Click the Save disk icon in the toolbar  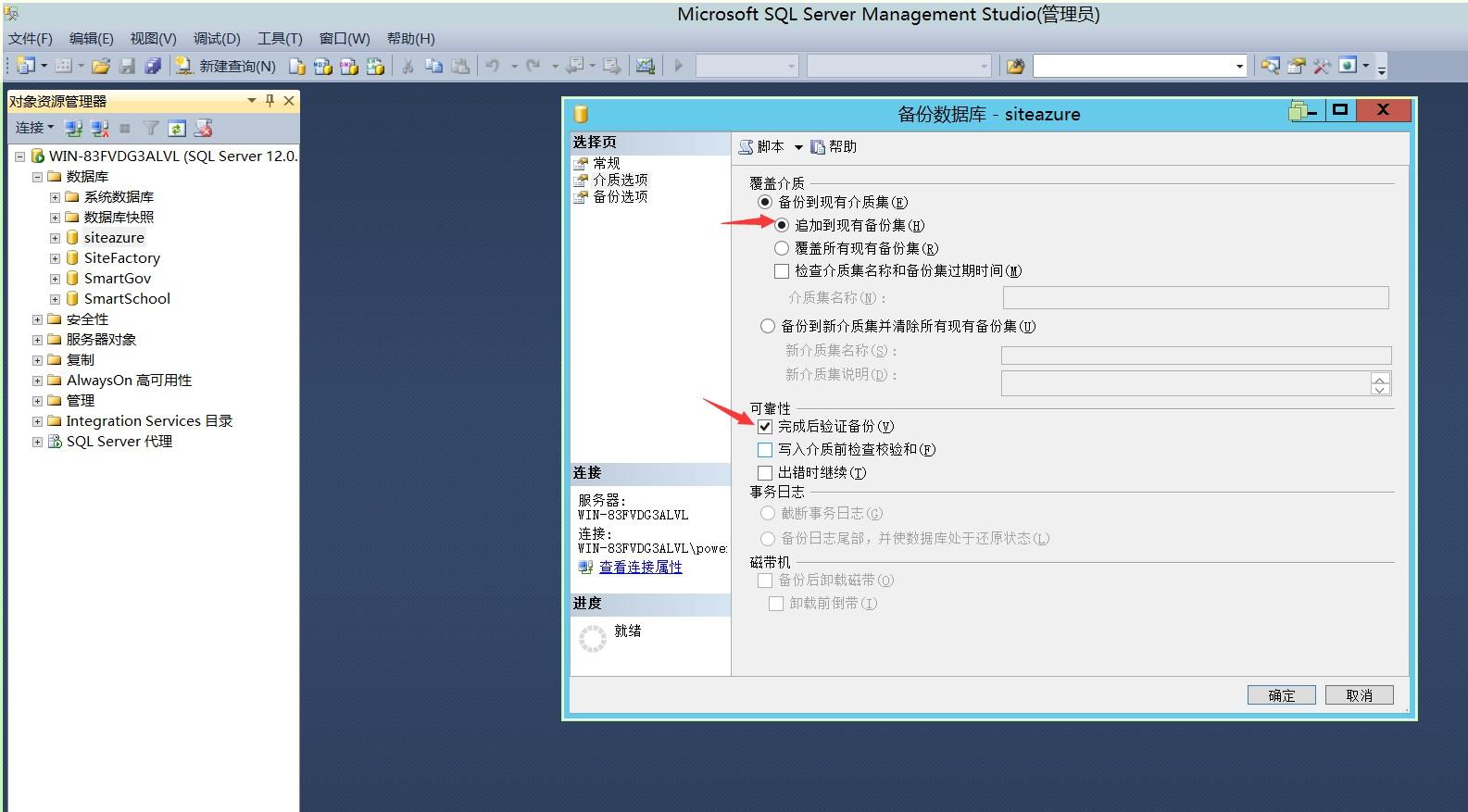[x=127, y=66]
